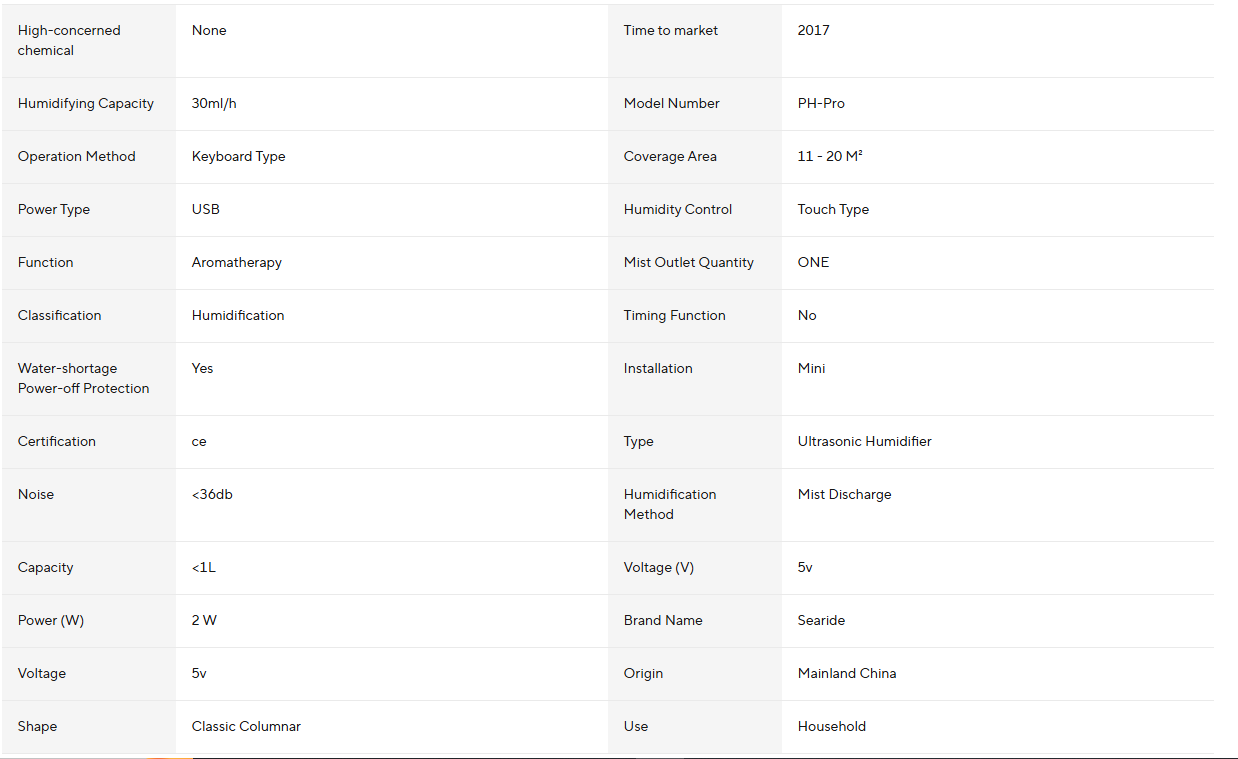Click the 'Mist Discharge' value

(x=844, y=495)
